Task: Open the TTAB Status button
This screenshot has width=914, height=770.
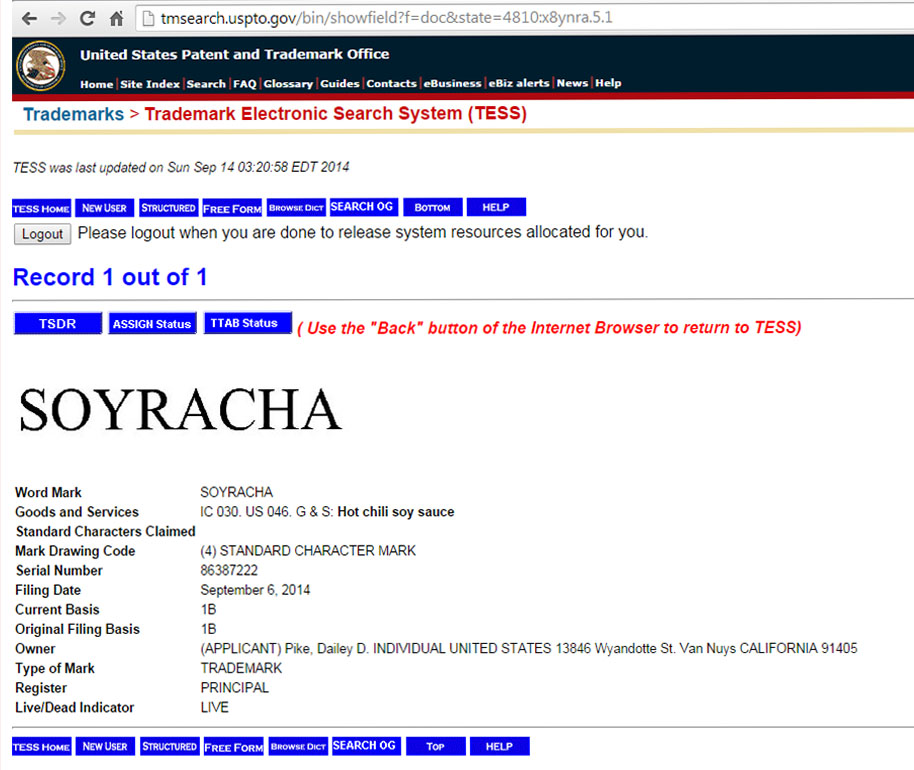Action: (248, 323)
